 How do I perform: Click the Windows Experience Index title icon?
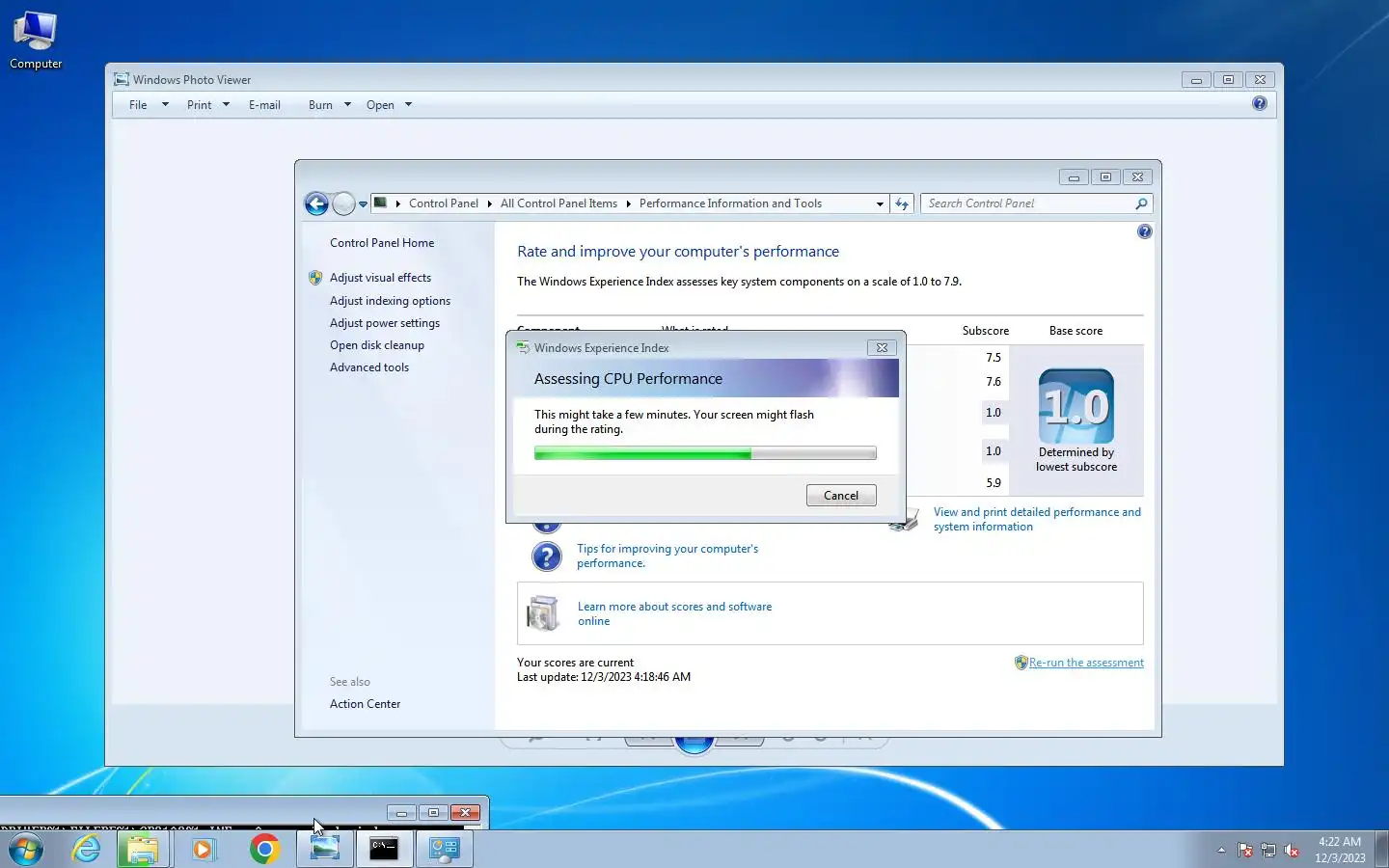(x=523, y=348)
